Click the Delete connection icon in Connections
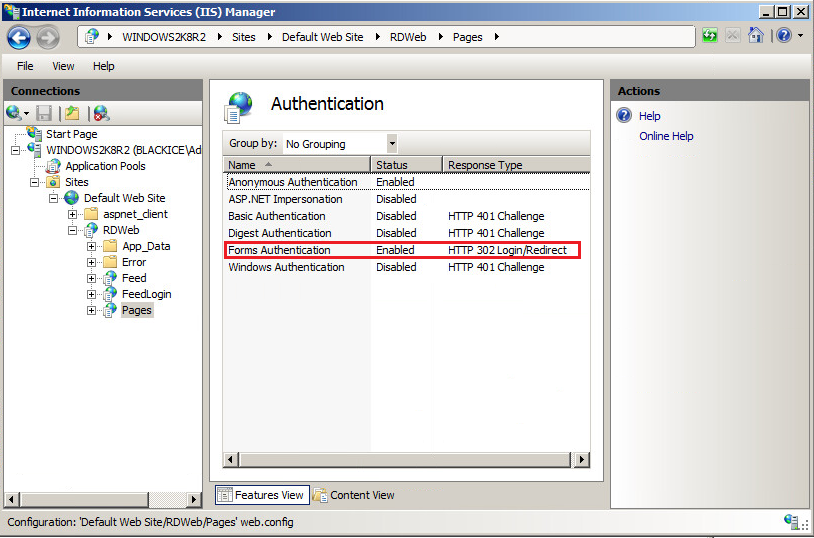814x538 pixels. 101,113
